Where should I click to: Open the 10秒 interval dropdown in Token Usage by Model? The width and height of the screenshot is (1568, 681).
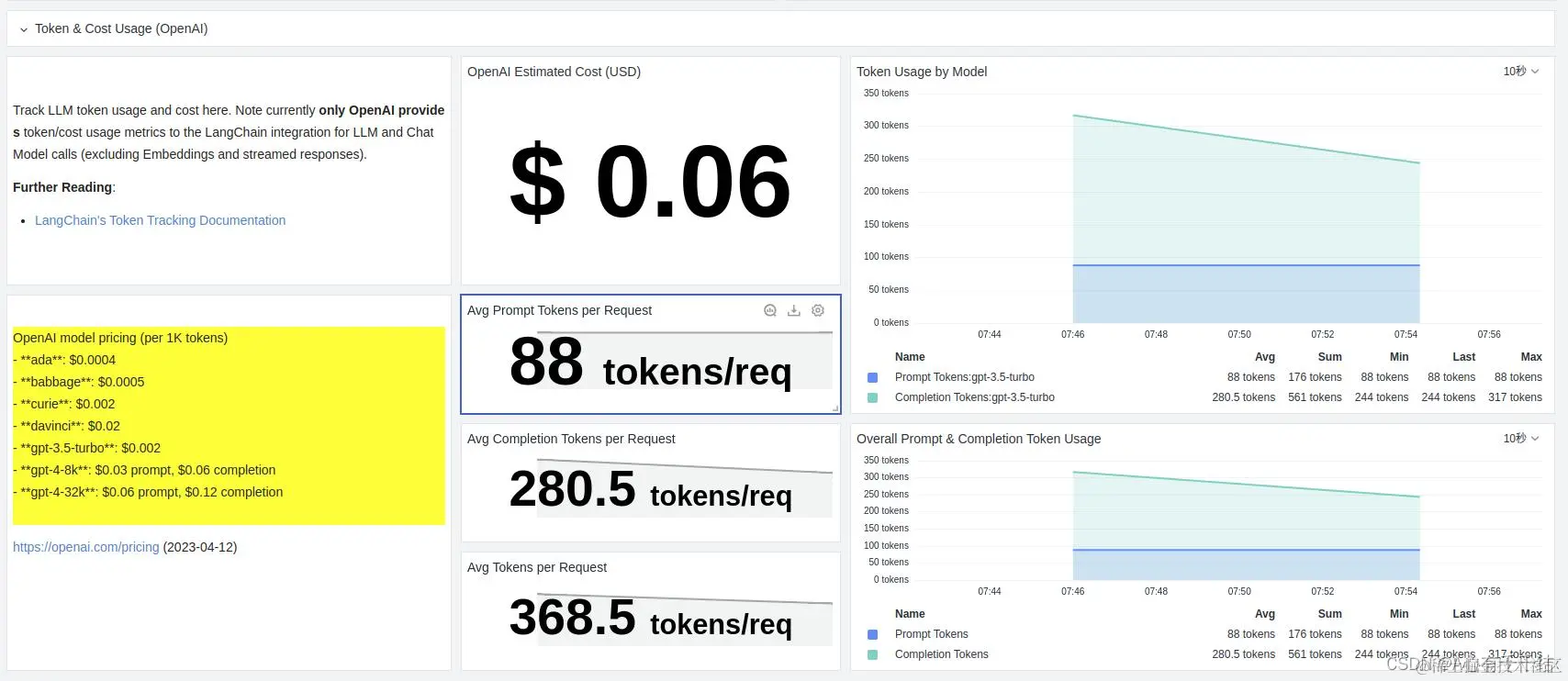pos(1521,72)
